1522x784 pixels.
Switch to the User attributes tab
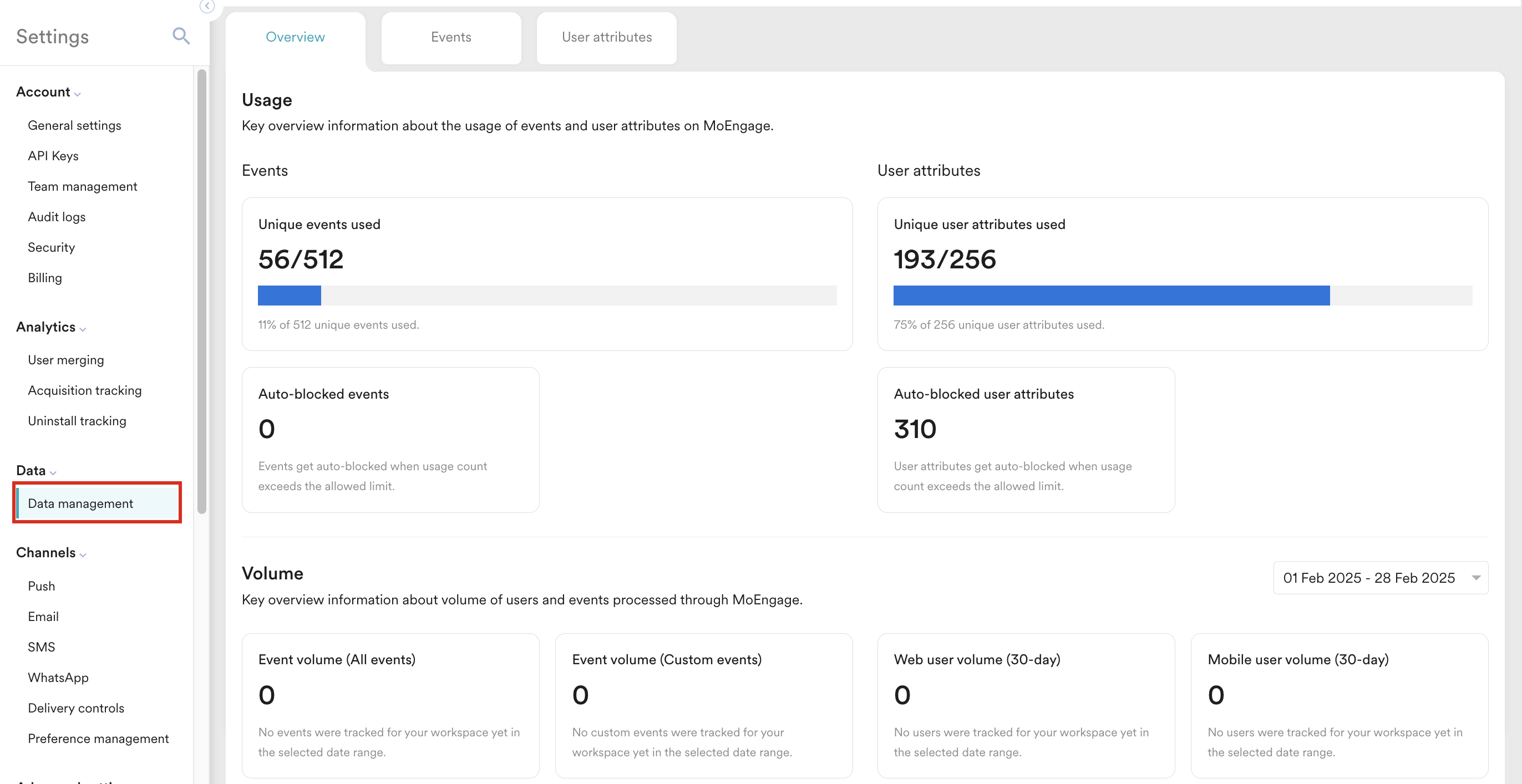(606, 37)
